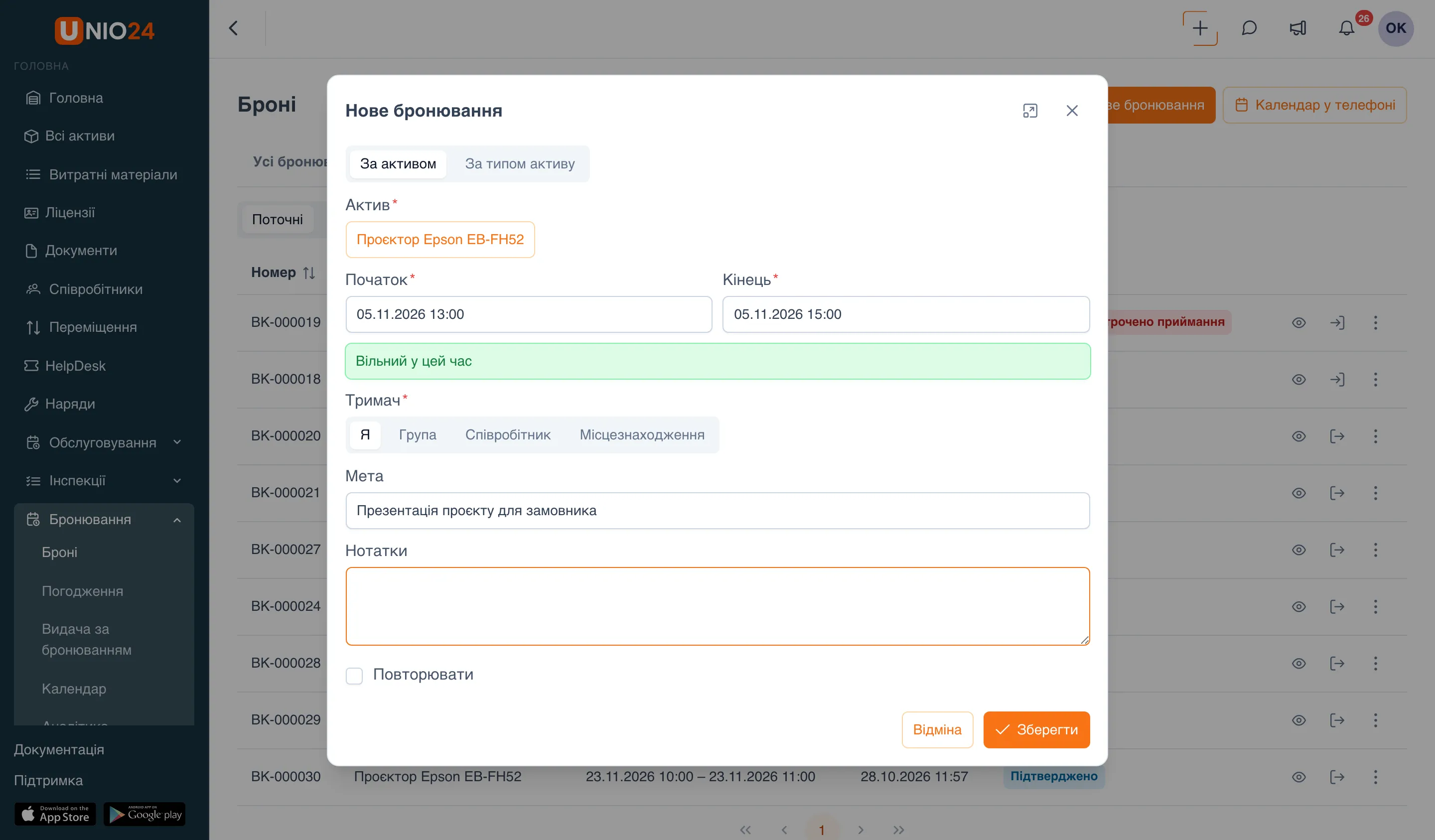Expand Обслуговування in the sidebar
This screenshot has height=840, width=1435.
[x=105, y=442]
